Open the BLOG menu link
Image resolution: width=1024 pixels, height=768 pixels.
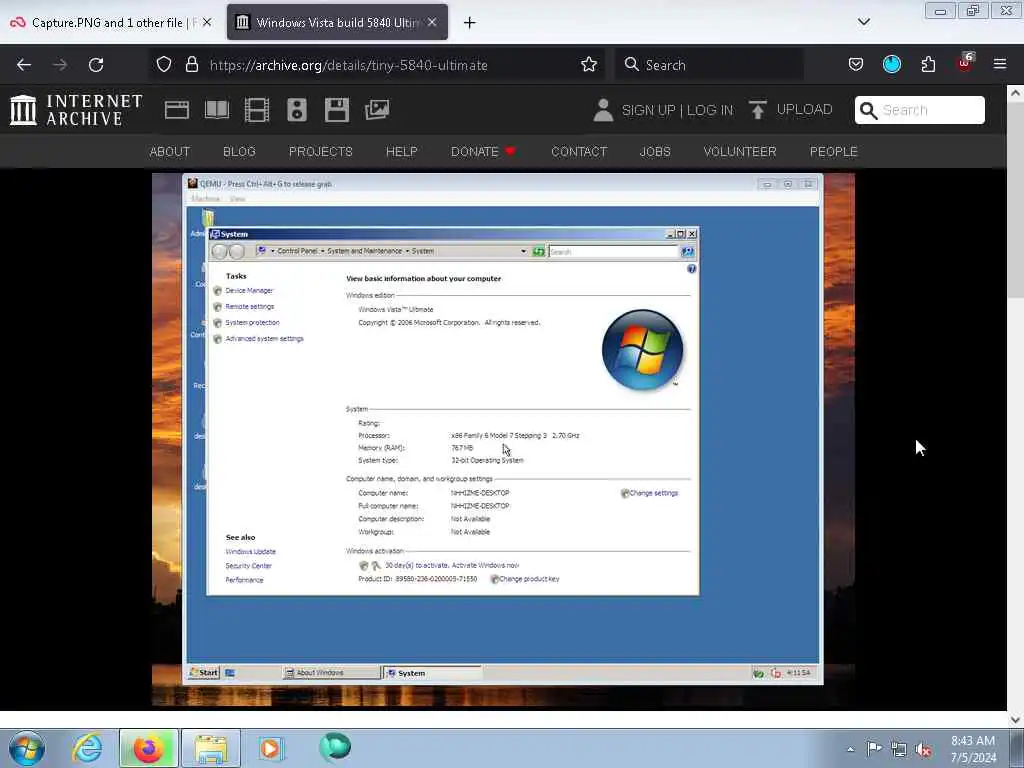click(x=239, y=152)
